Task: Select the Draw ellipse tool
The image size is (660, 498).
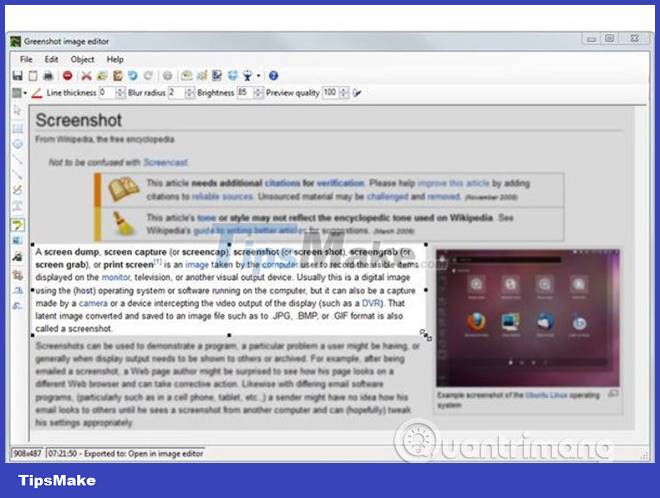Action: click(x=17, y=144)
